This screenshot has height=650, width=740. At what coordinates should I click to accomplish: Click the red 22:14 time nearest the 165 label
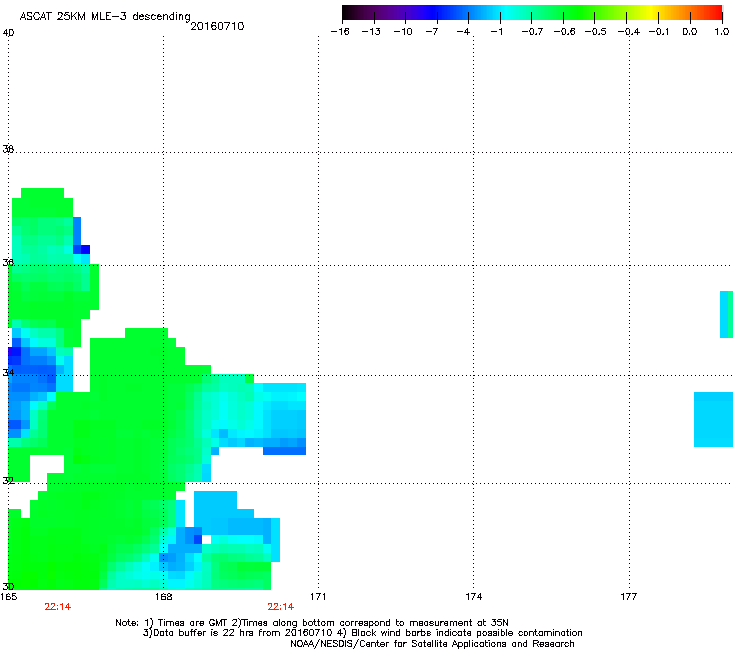click(x=58, y=607)
